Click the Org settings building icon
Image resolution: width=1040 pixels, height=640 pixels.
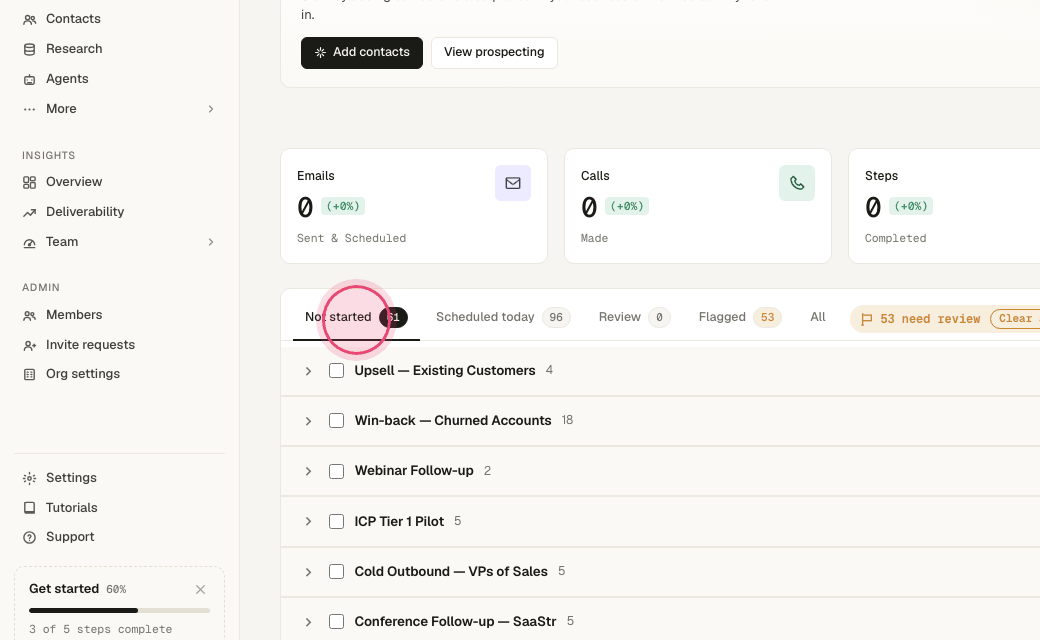(29, 375)
